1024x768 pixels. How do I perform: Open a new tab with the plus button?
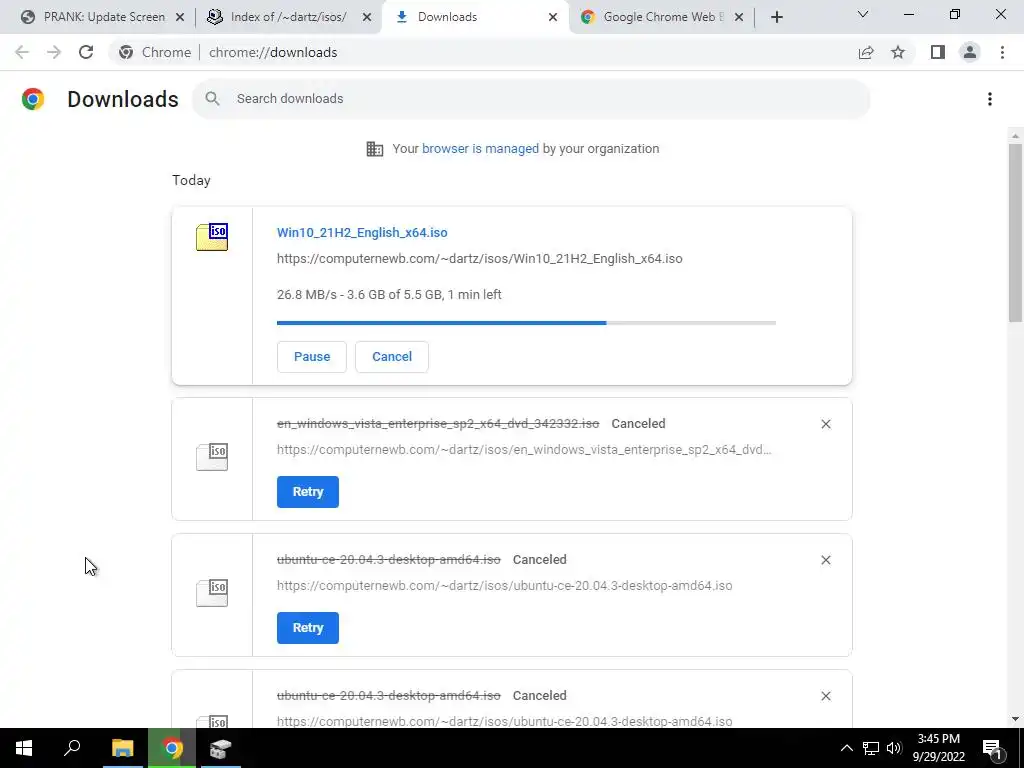point(776,17)
